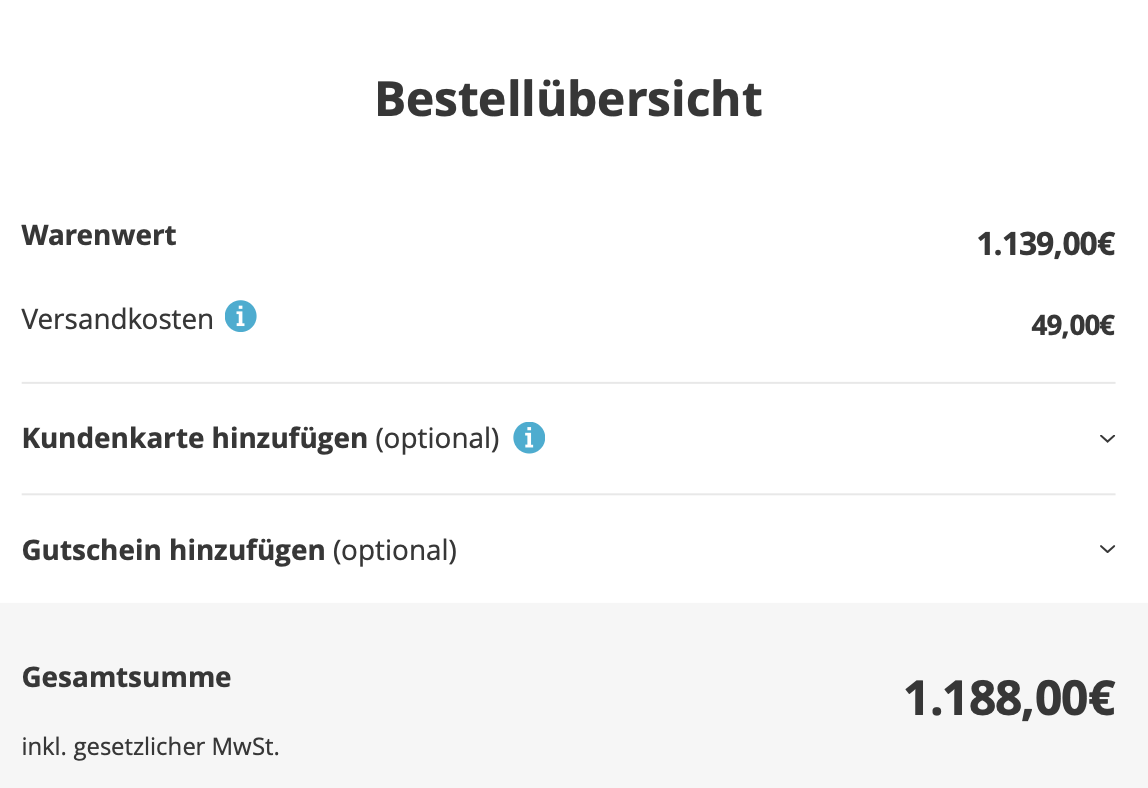Click the blank space between Warenwert and its amount
Viewport: 1148px width, 788px height.
[568, 240]
